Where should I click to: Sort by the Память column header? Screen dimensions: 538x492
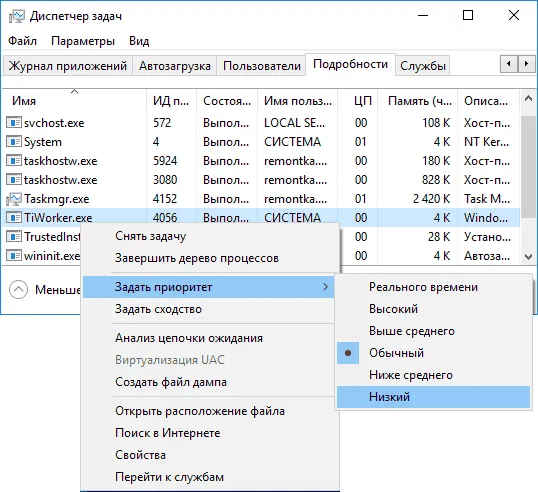[x=418, y=101]
